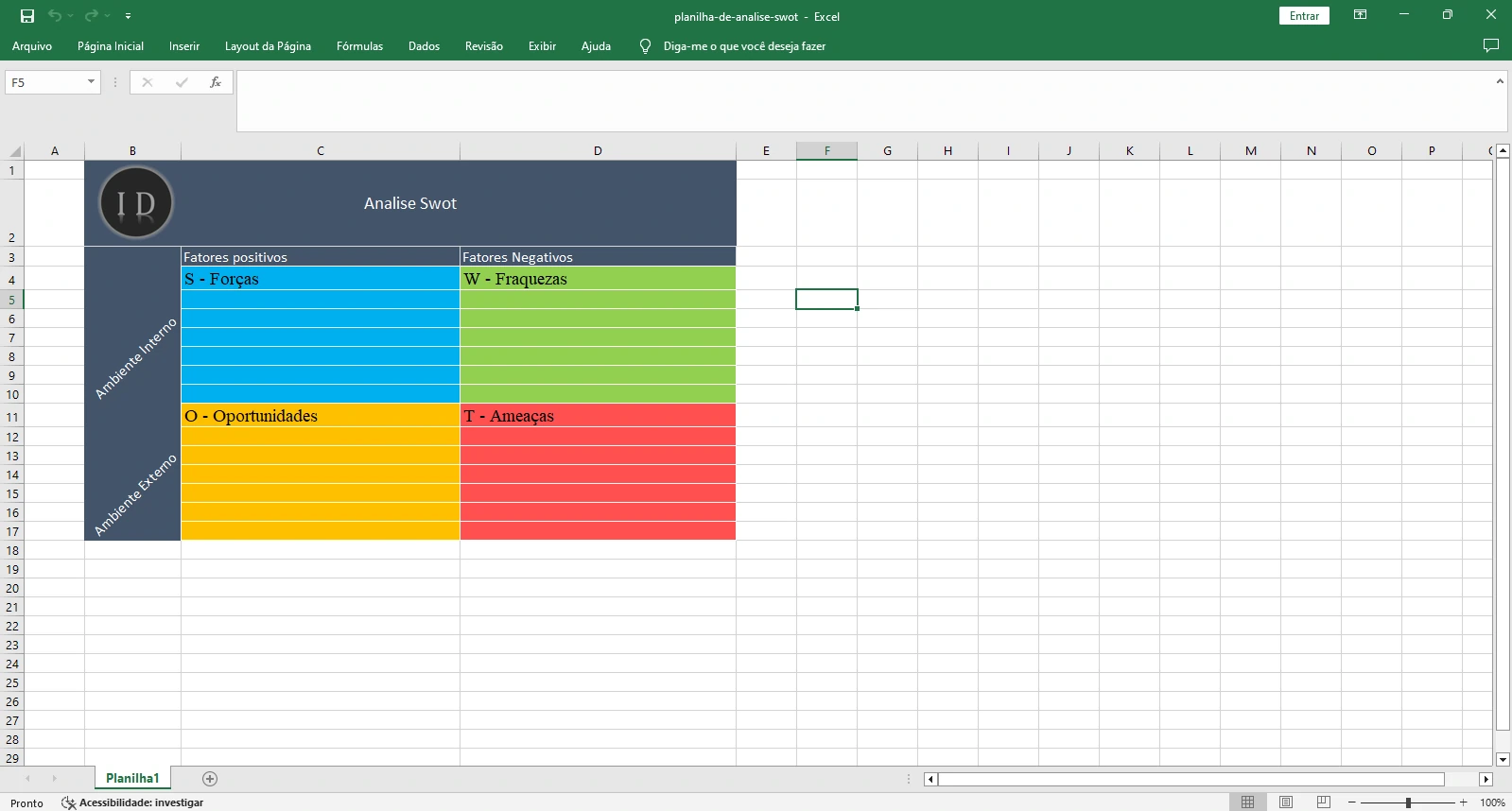Screen dimensions: 1512x811
Task: Open Customize Quick Access Toolbar dropdown
Action: click(x=128, y=16)
